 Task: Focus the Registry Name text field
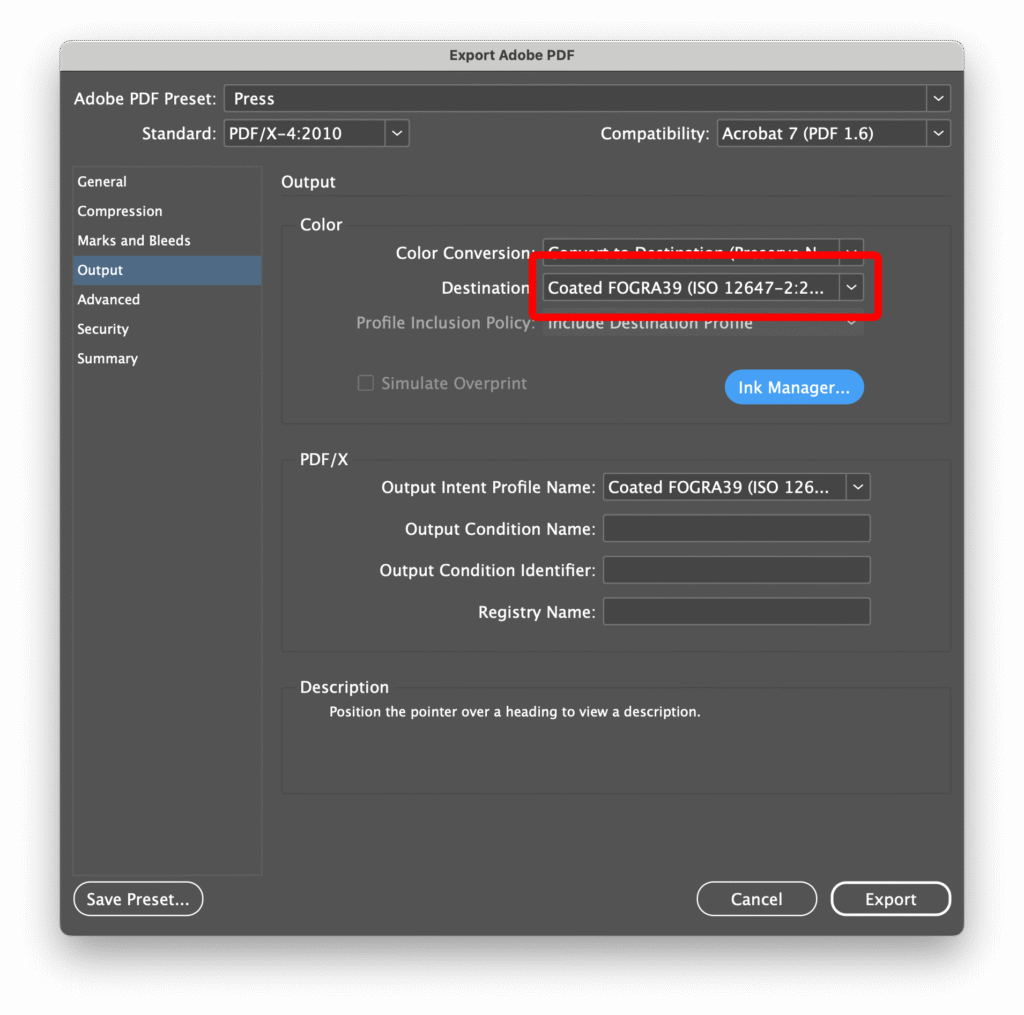[736, 612]
